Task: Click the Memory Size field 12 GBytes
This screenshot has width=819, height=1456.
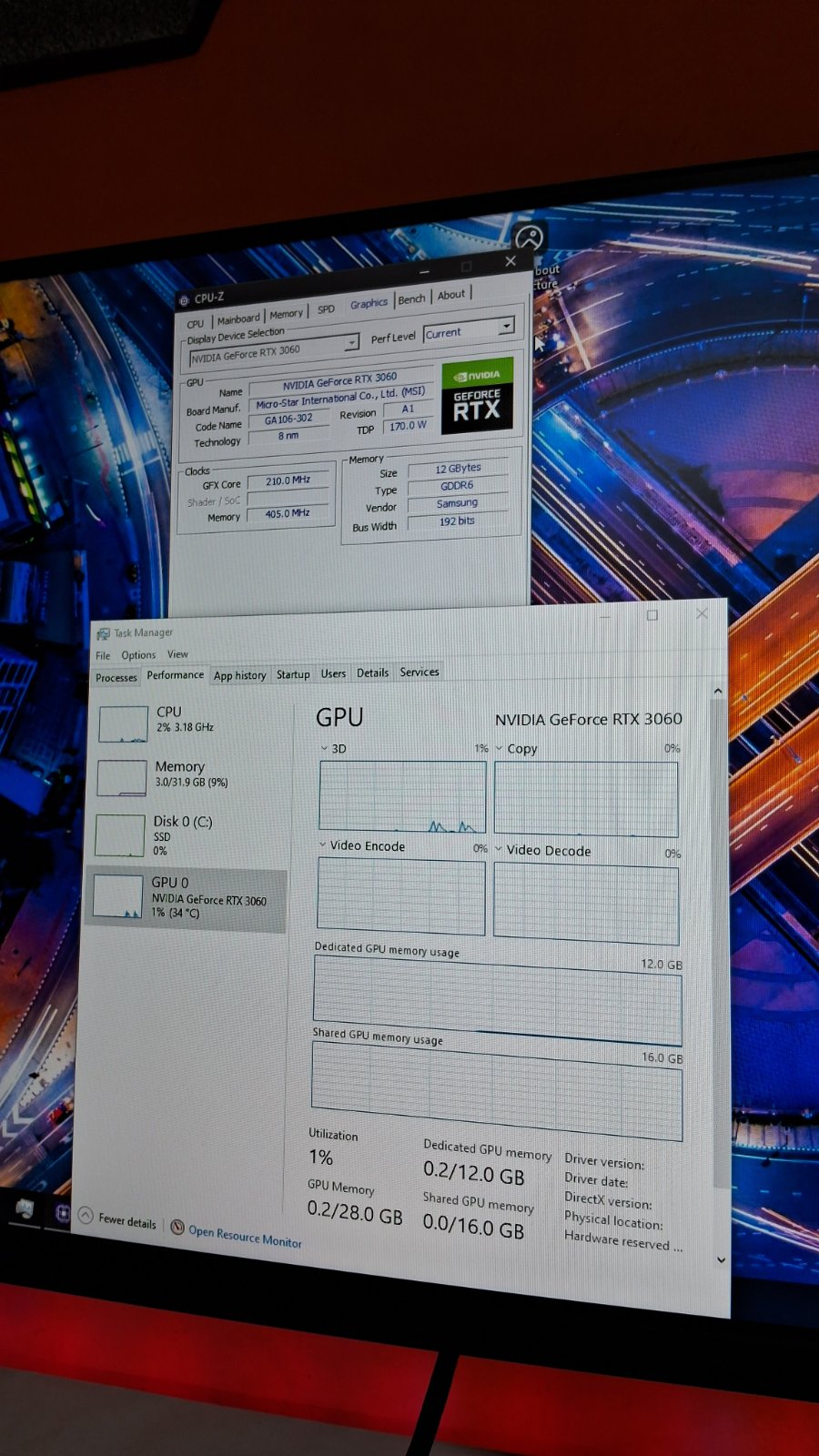Action: 458,468
